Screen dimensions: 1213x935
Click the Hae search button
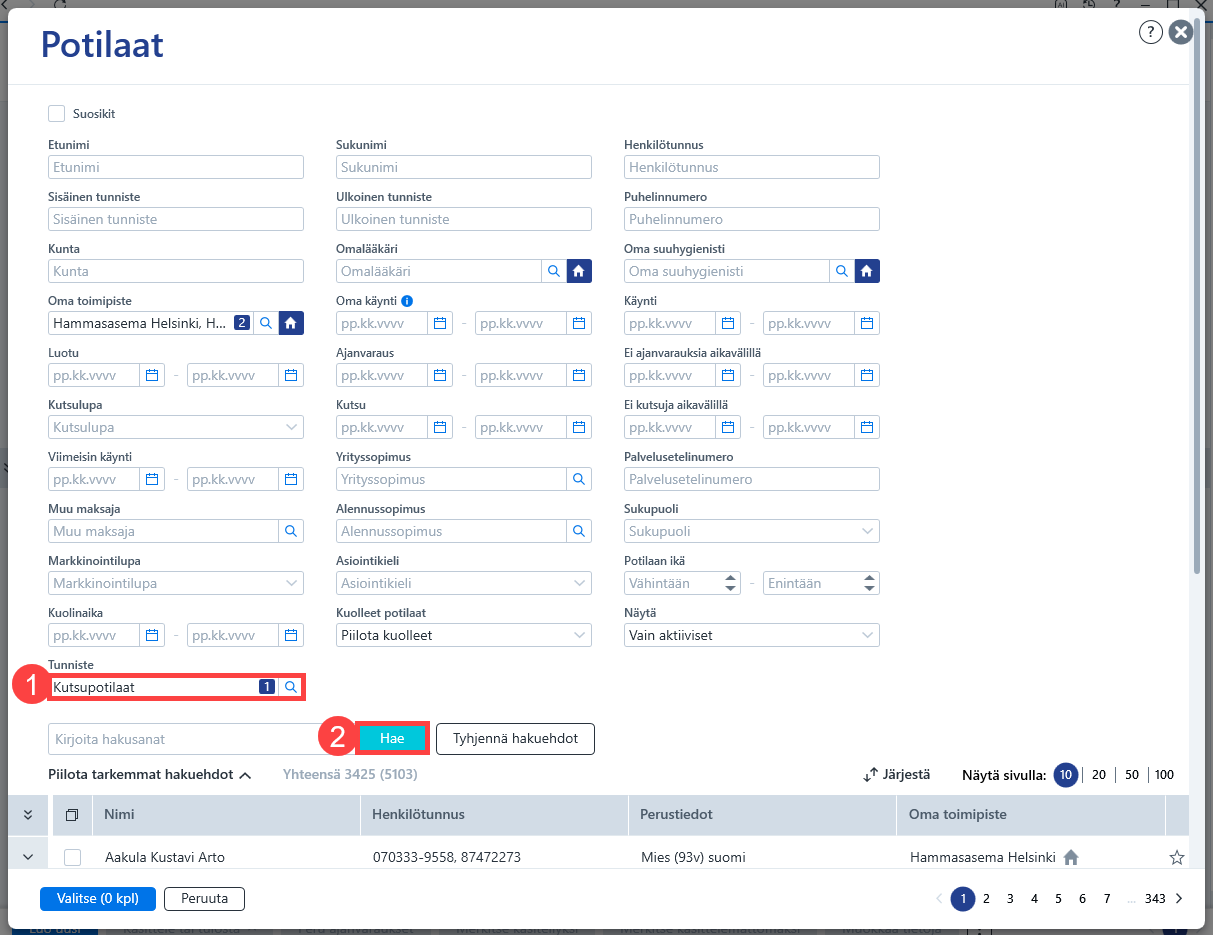pos(392,738)
